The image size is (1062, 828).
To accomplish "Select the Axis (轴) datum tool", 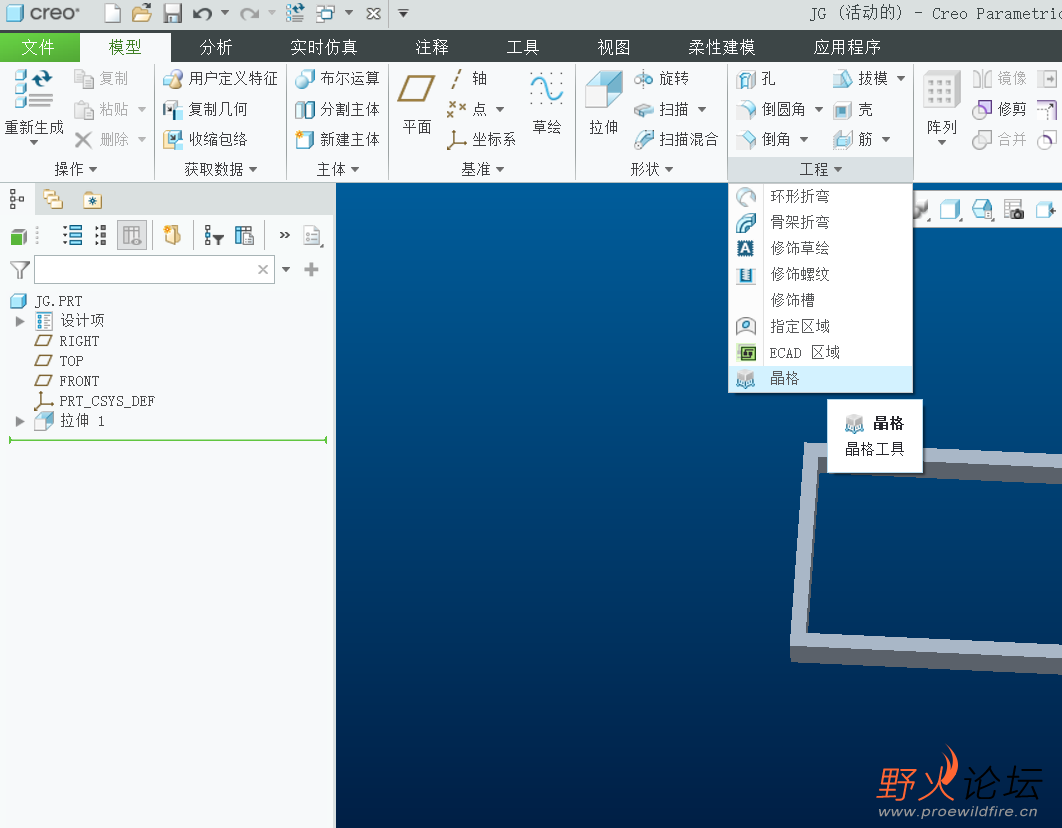I will [x=467, y=79].
